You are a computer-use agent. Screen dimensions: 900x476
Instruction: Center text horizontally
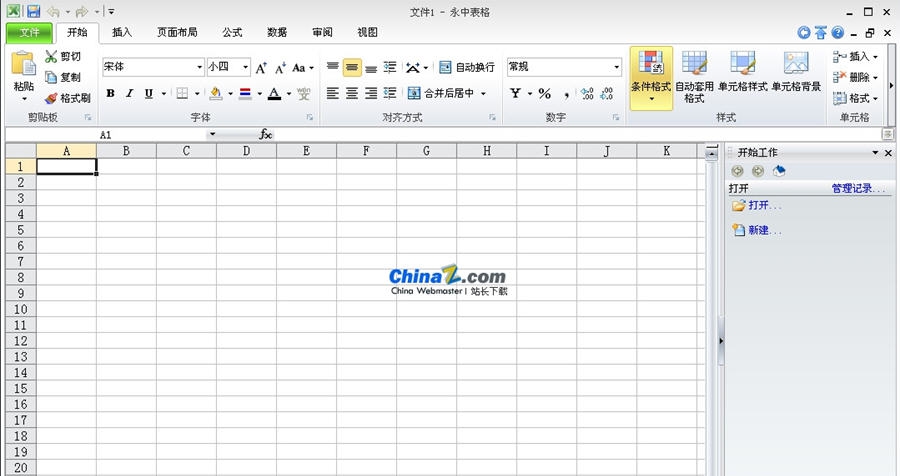coord(352,93)
